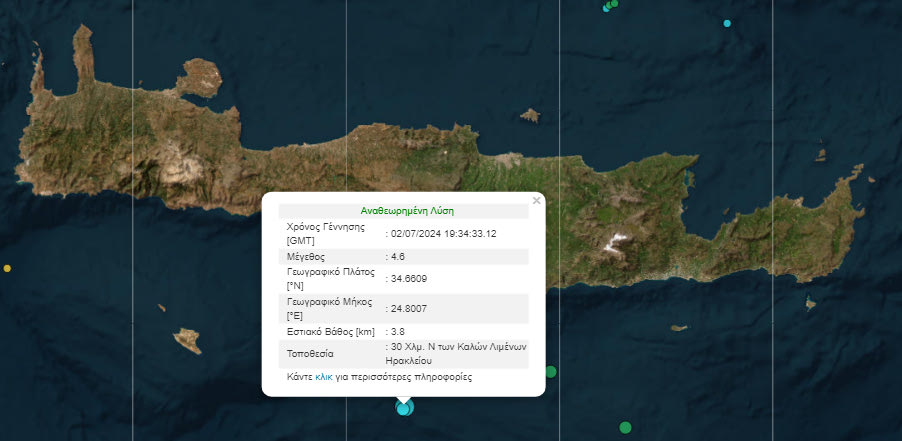902x441 pixels.
Task: Click the 'Αναθεωρημένη Λύση' popup title
Action: 405,211
